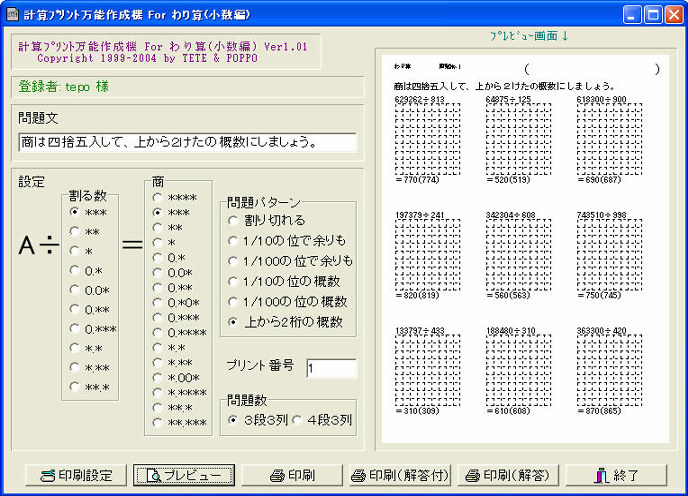Image resolution: width=688 pixels, height=496 pixels.
Task: Select 割る数 option **.*
Action: 90,387
